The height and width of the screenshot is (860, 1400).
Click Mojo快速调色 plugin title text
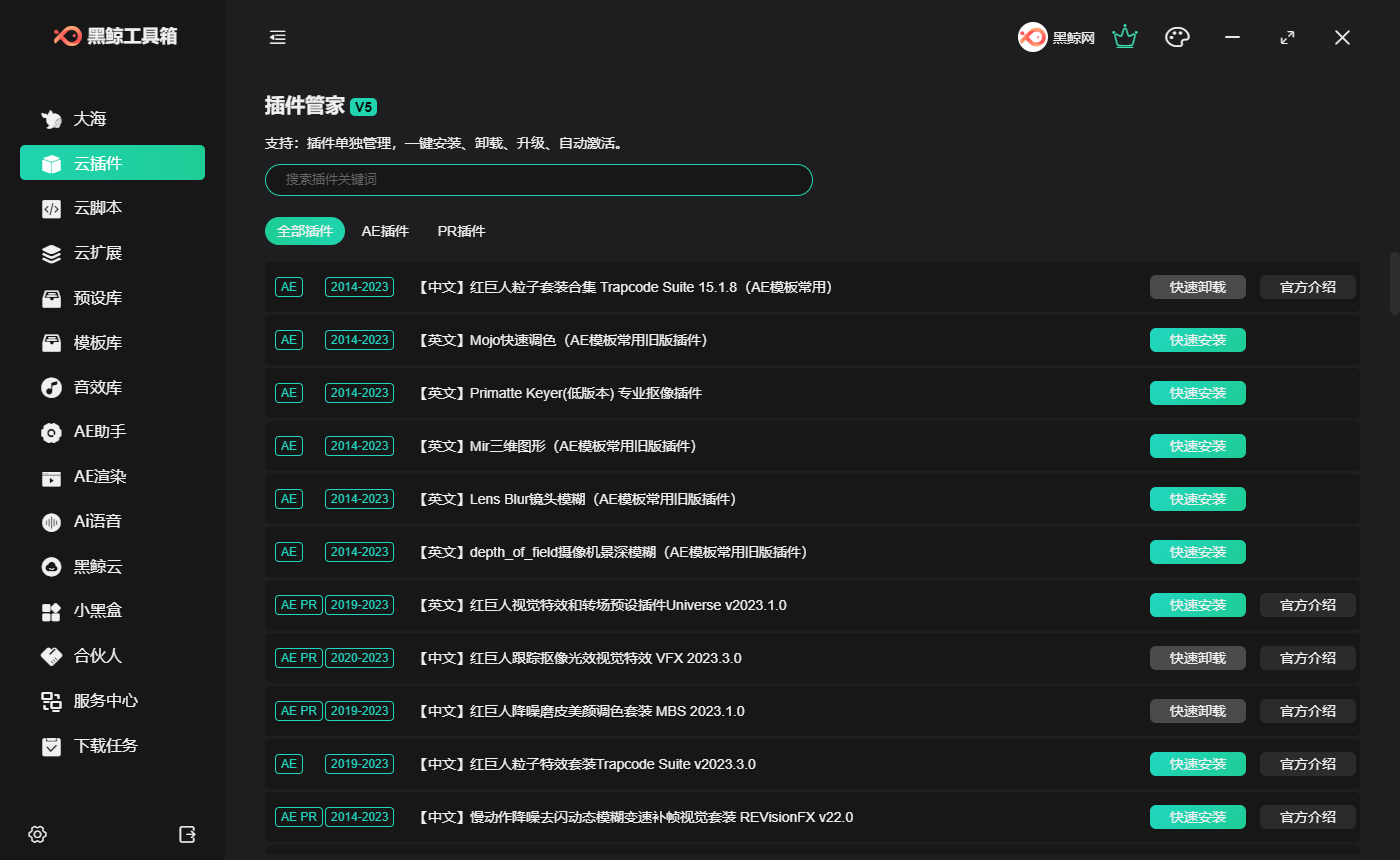point(561,340)
